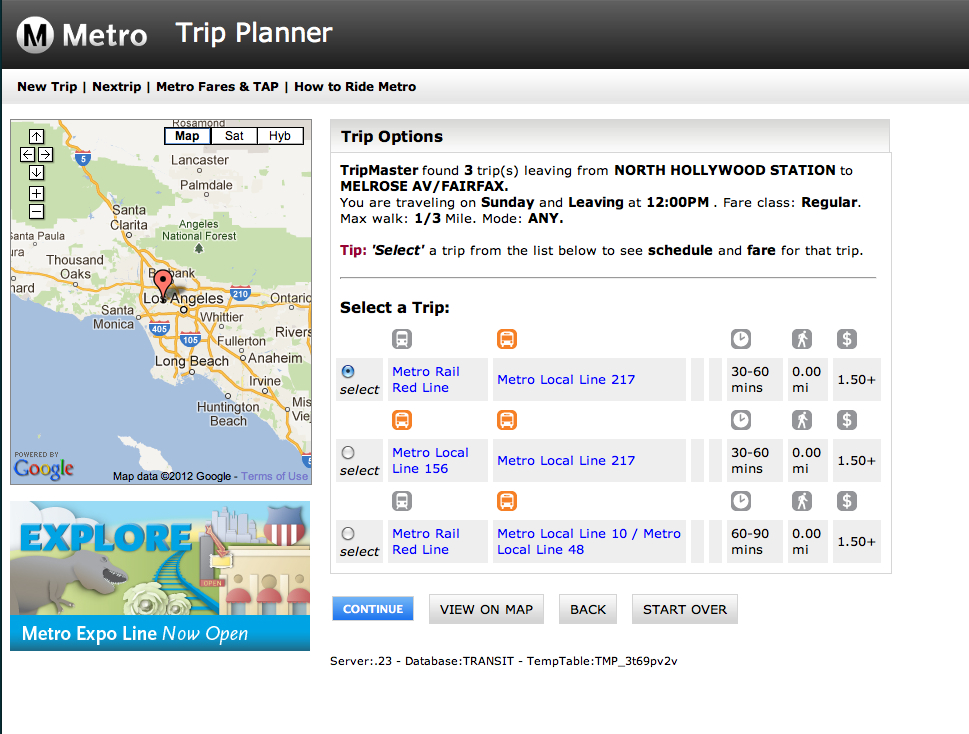Image resolution: width=969 pixels, height=734 pixels.
Task: Select the Line 156 trip radio button
Action: (x=348, y=452)
